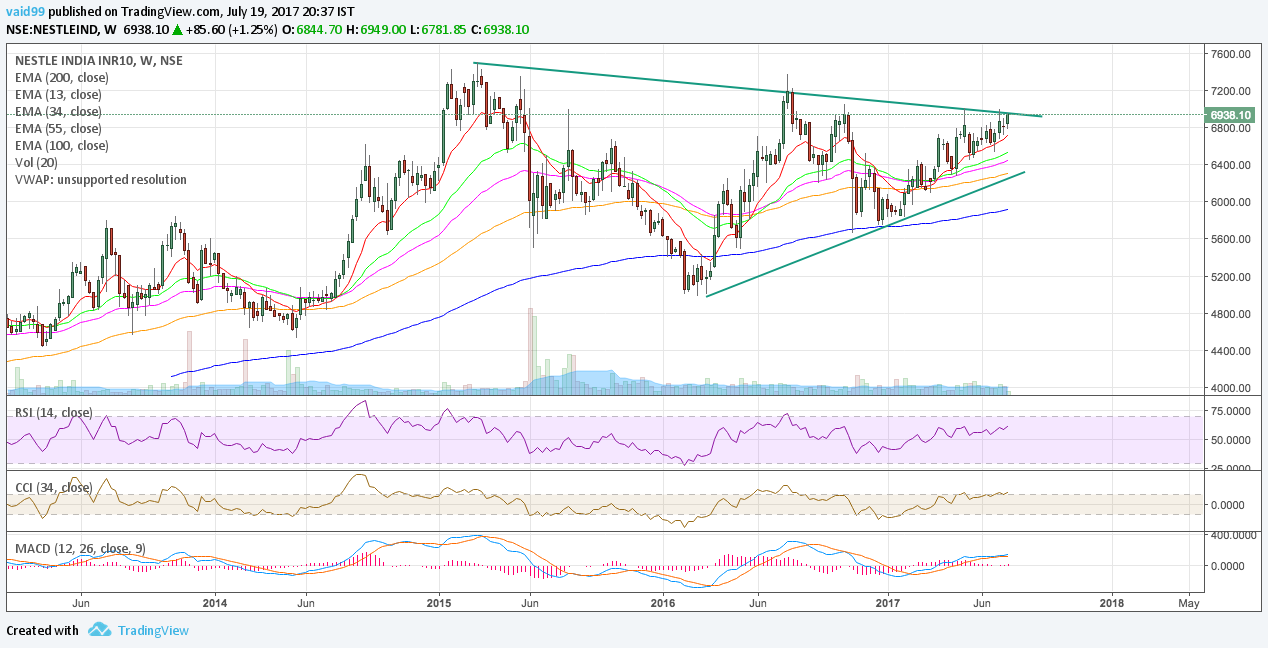This screenshot has width=1268, height=648.
Task: Click the 2014 label on time axis
Action: pos(215,603)
